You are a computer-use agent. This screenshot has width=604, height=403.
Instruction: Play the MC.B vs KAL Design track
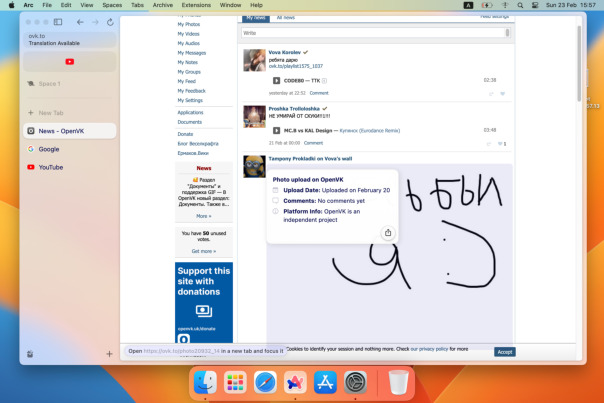pyautogui.click(x=276, y=130)
